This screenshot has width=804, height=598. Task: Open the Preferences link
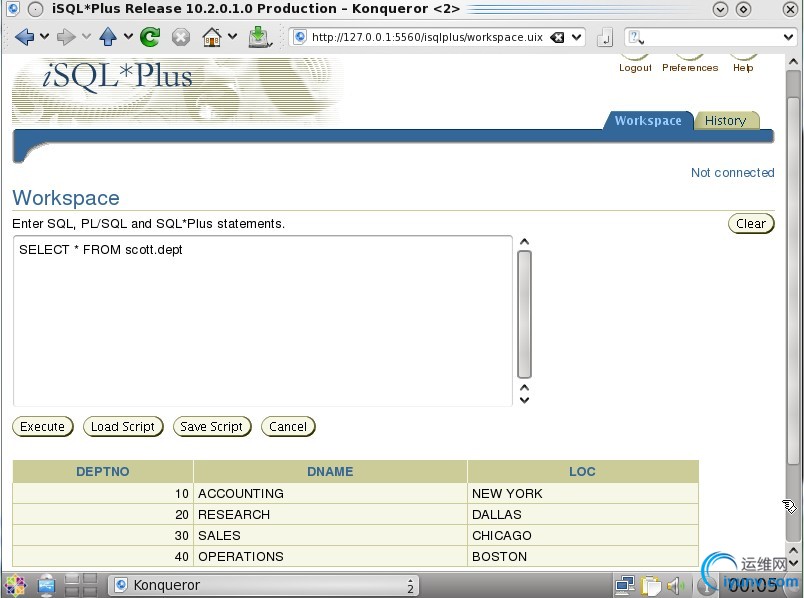click(690, 68)
